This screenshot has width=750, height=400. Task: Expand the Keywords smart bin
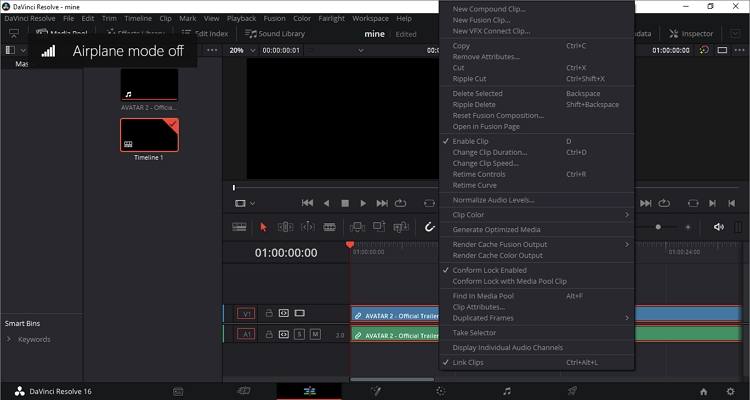[9, 339]
